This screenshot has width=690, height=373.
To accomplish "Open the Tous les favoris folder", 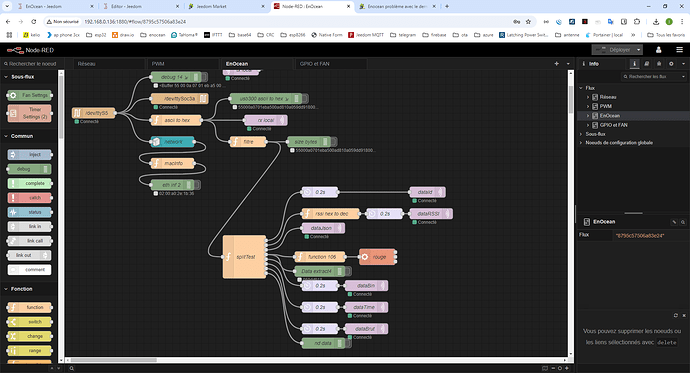I will pos(666,35).
